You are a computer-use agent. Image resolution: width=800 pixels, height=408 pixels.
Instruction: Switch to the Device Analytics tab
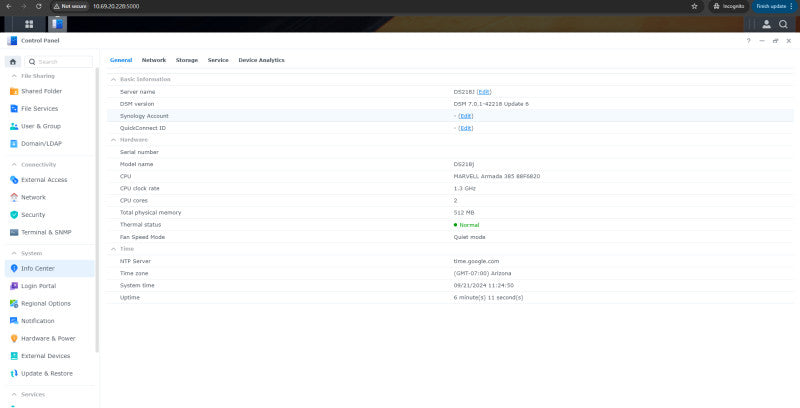[x=261, y=60]
